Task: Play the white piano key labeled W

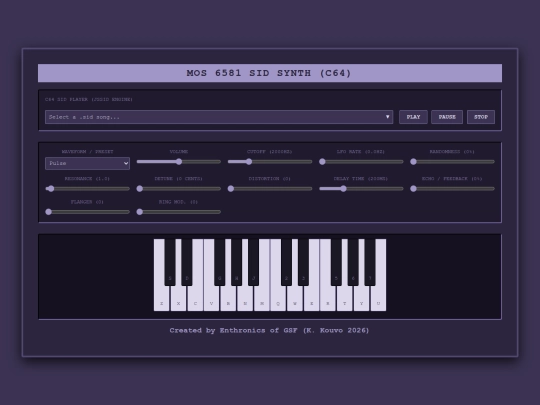Action: [x=295, y=298]
